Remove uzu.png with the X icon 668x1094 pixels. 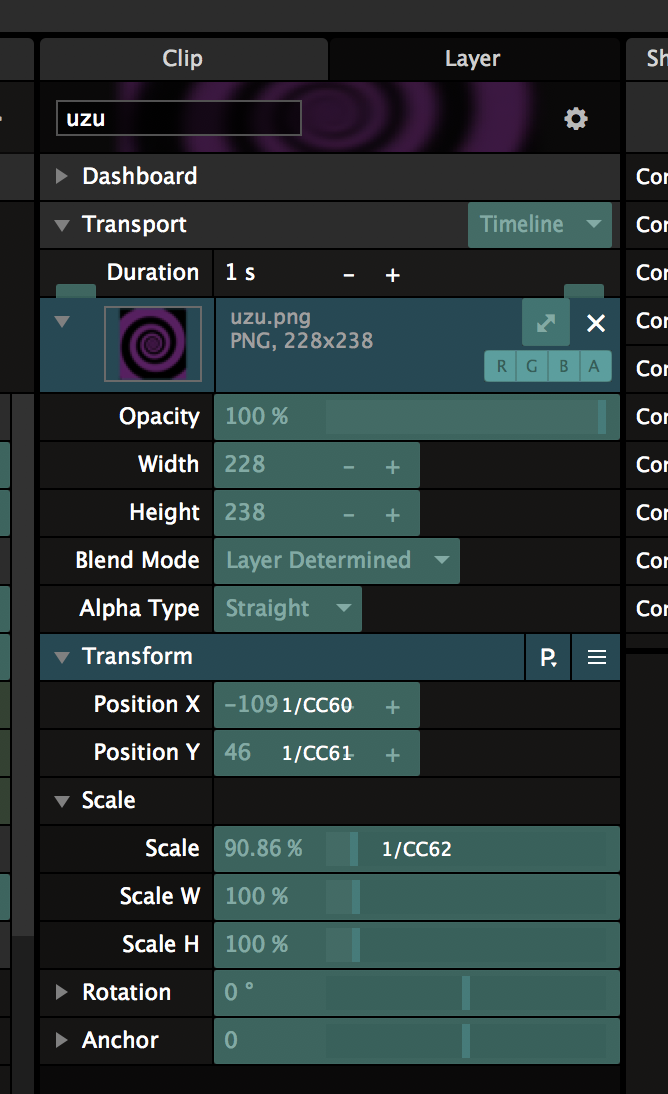tap(596, 323)
